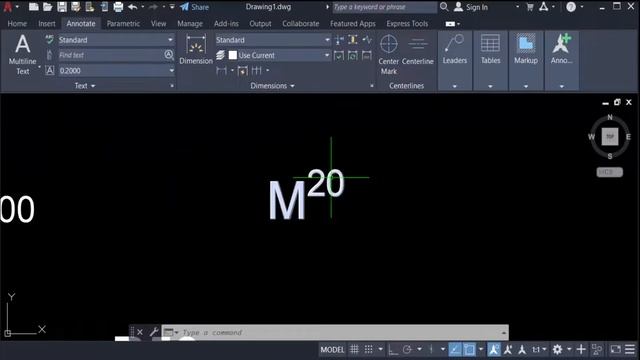Toggle polar tracking in the status bar

tap(407, 349)
